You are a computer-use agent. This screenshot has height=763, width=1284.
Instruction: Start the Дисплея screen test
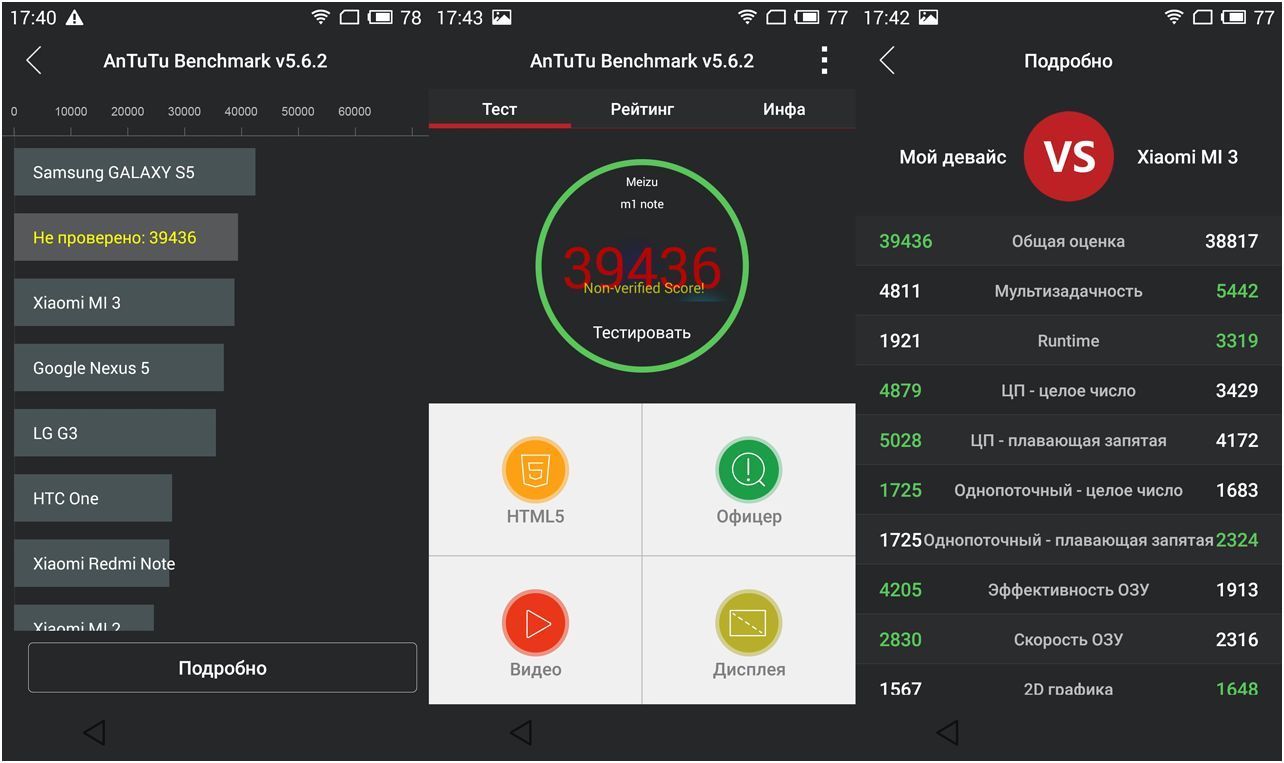pos(748,623)
